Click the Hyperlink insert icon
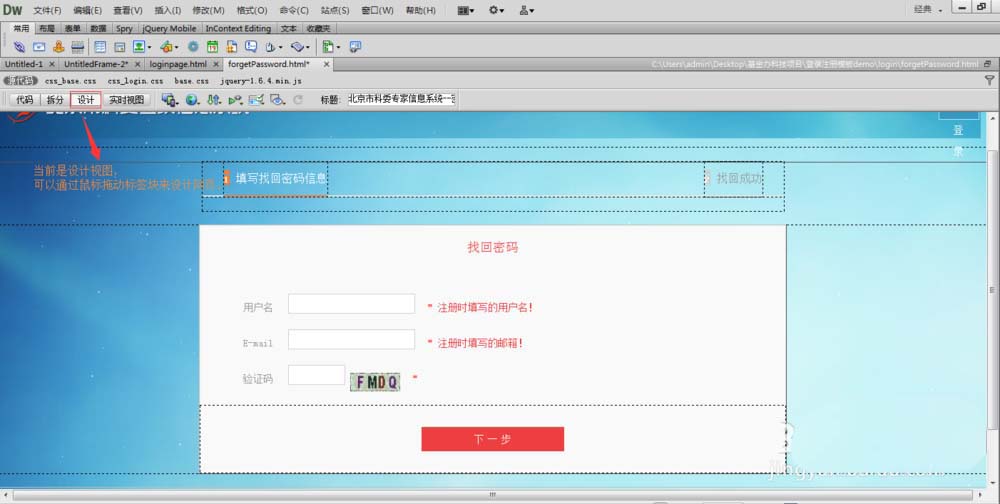Screen dimensions: 1000x504 point(19,47)
